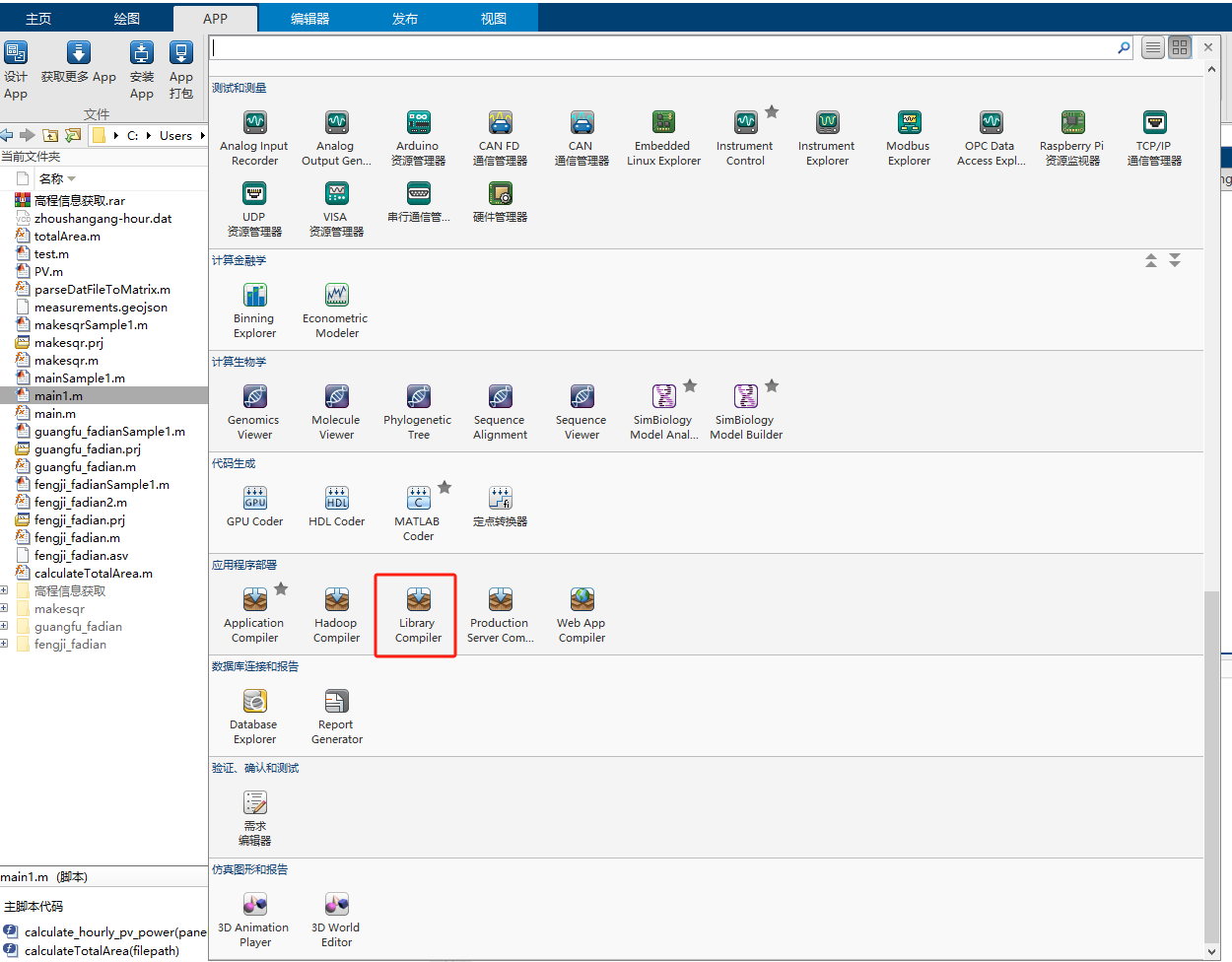The height and width of the screenshot is (962, 1232).
Task: Toggle favorite star on Instrument Control
Action: [773, 111]
